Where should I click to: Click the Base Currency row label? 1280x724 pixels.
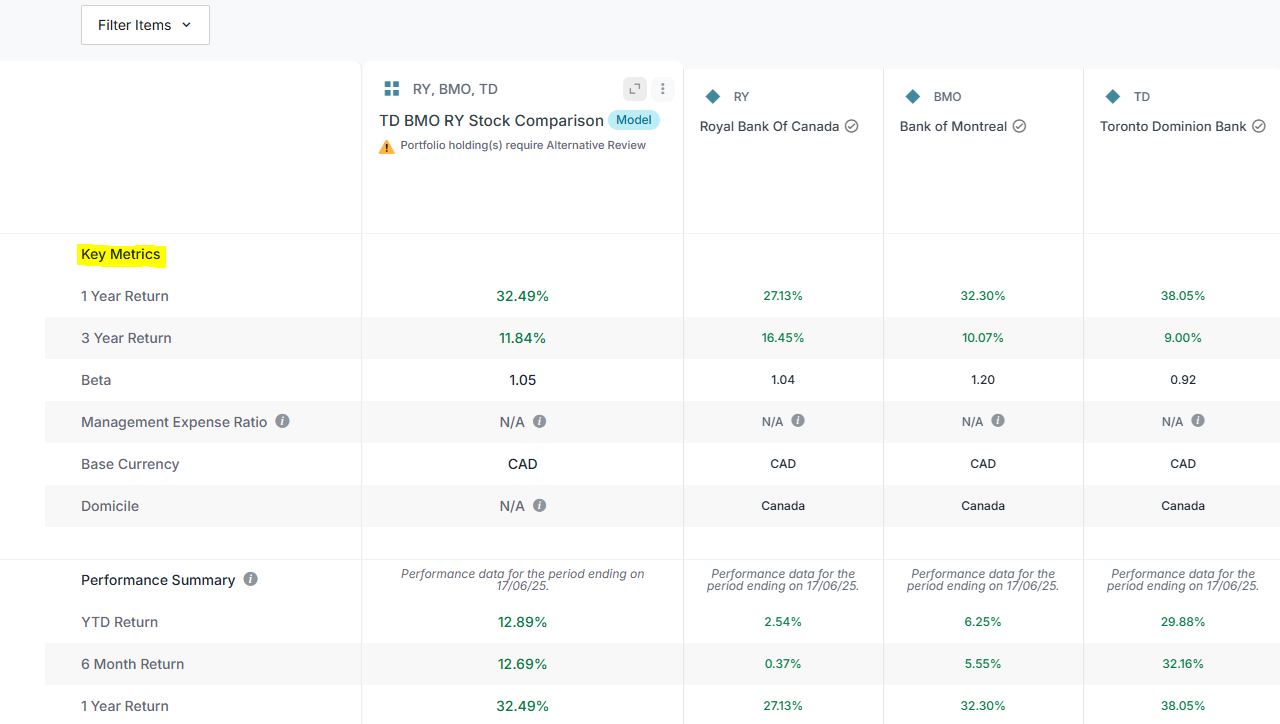point(130,464)
